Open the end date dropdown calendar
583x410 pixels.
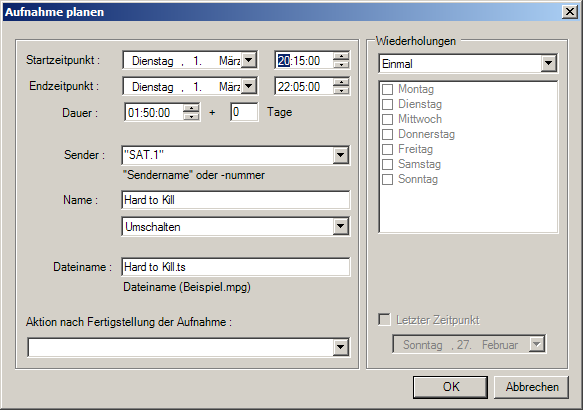(x=248, y=86)
